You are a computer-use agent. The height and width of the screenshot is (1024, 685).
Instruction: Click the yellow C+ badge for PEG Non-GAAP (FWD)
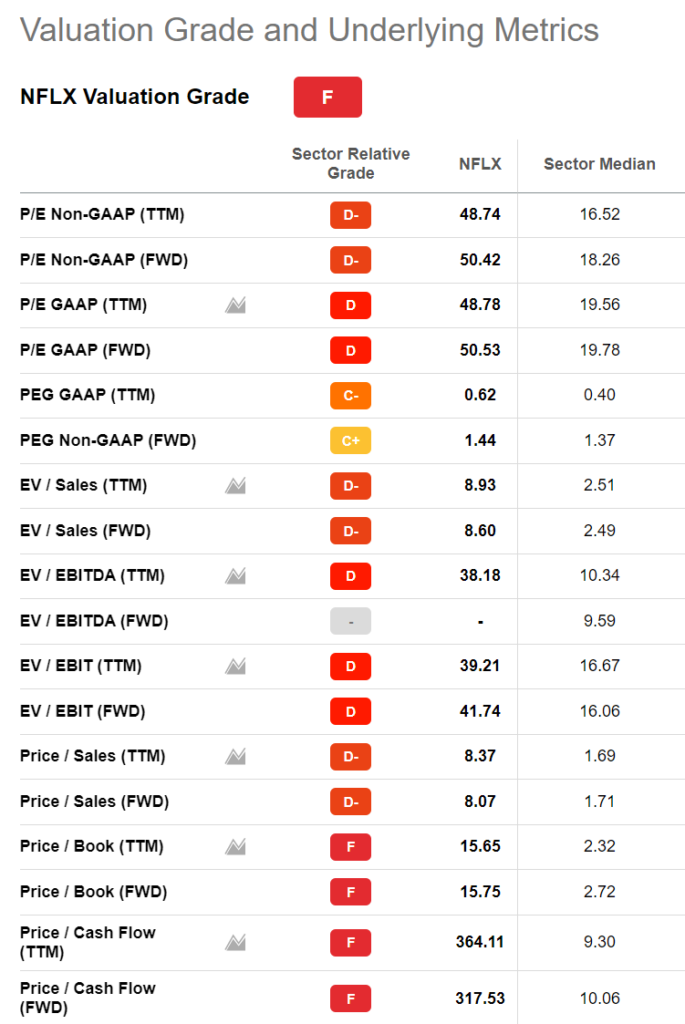[351, 441]
